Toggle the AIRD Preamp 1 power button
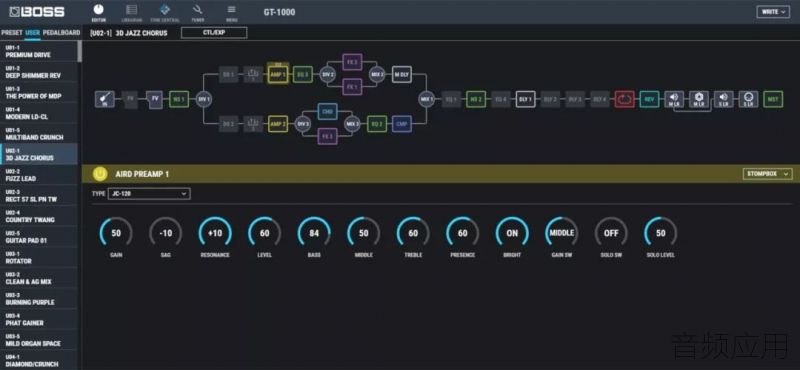The width and height of the screenshot is (800, 370). click(100, 174)
